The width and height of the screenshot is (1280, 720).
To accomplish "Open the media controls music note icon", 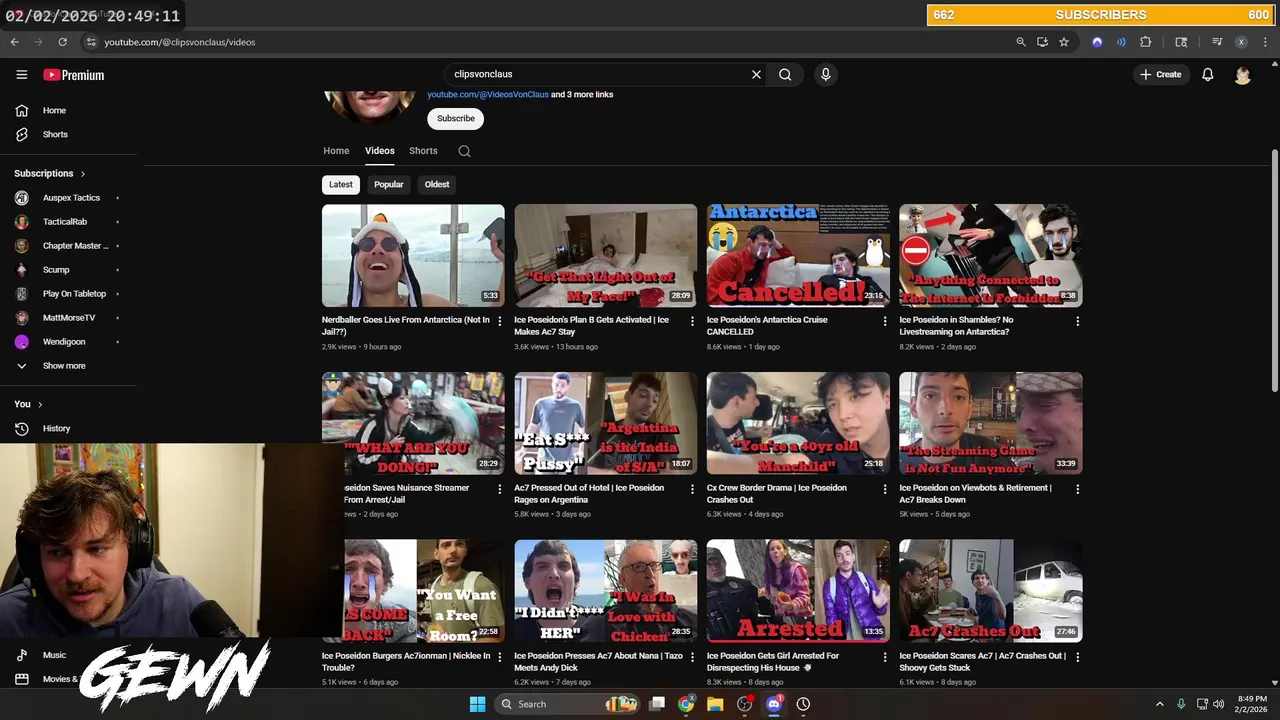I will pyautogui.click(x=1217, y=42).
